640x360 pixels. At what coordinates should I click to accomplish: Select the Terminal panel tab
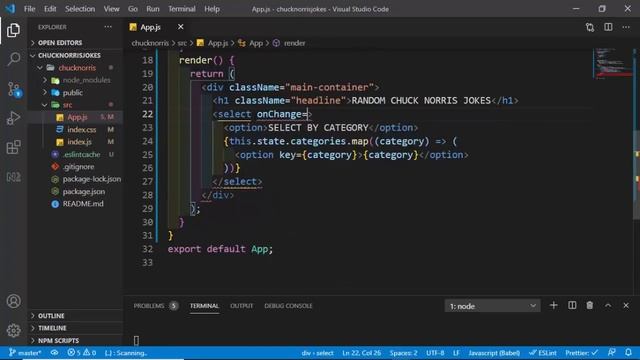point(204,306)
